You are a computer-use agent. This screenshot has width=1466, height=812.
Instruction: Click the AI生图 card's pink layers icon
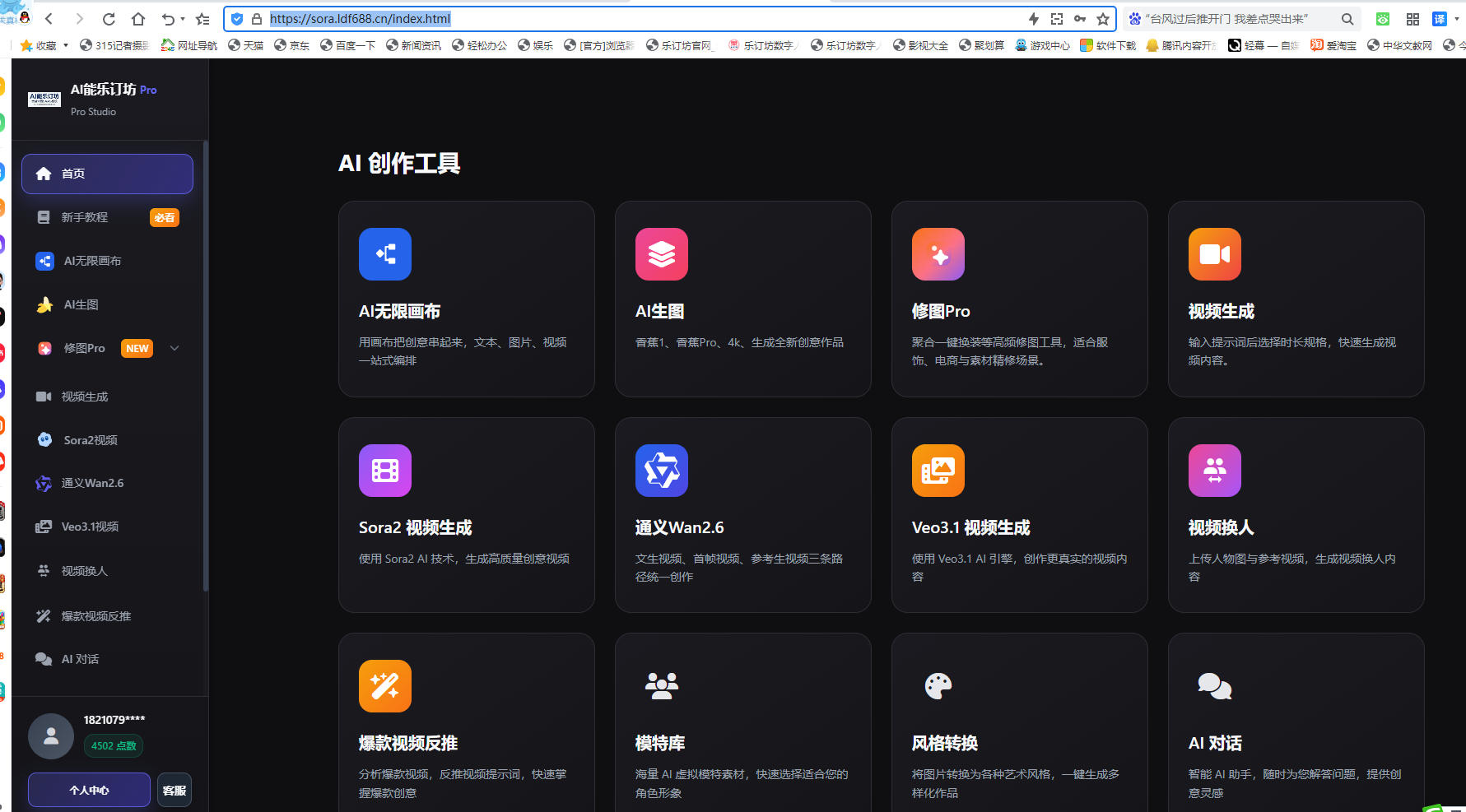(x=662, y=254)
